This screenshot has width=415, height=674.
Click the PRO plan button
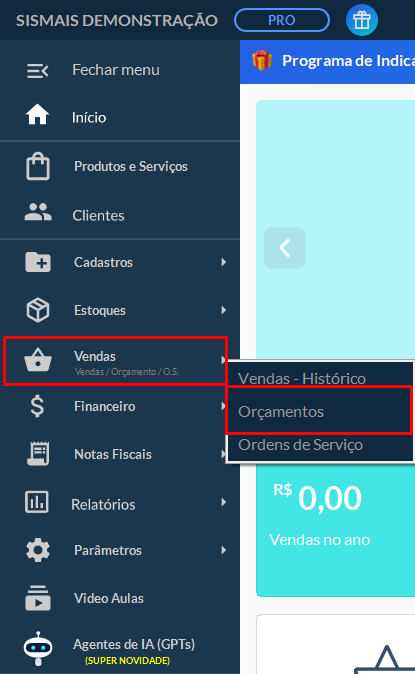pos(282,20)
